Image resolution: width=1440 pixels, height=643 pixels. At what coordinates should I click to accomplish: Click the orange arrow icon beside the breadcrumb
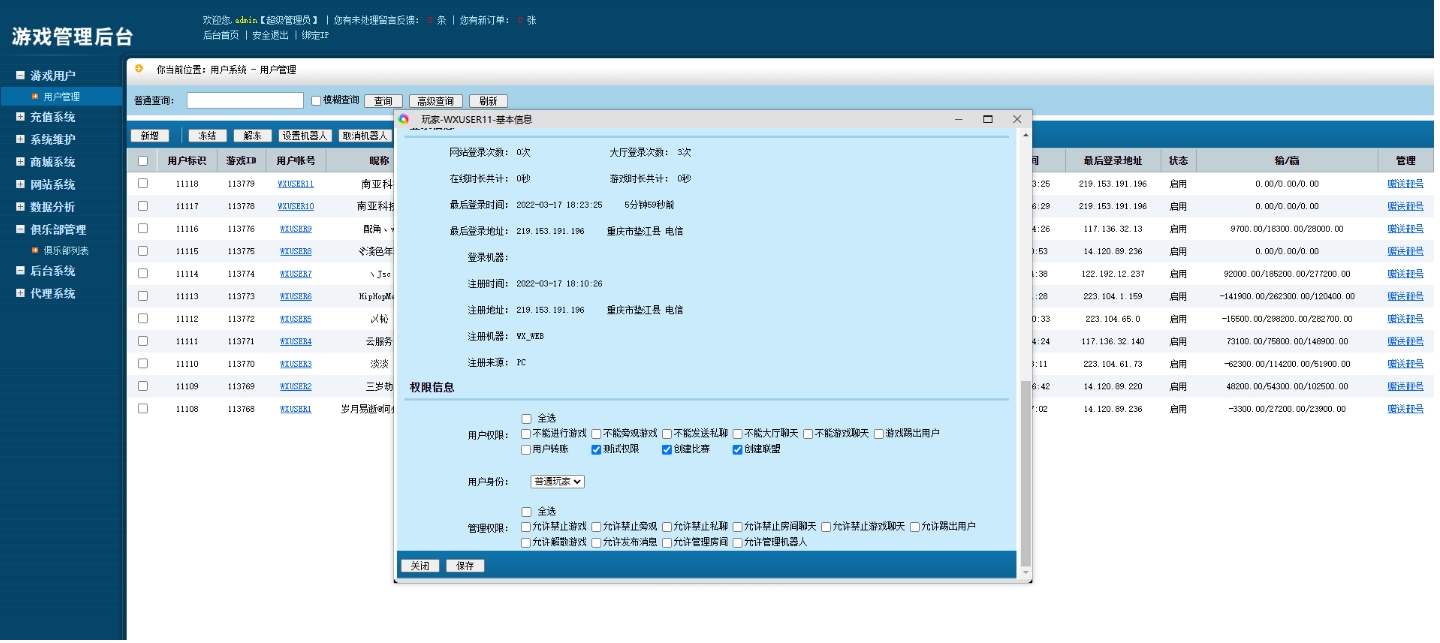(139, 69)
